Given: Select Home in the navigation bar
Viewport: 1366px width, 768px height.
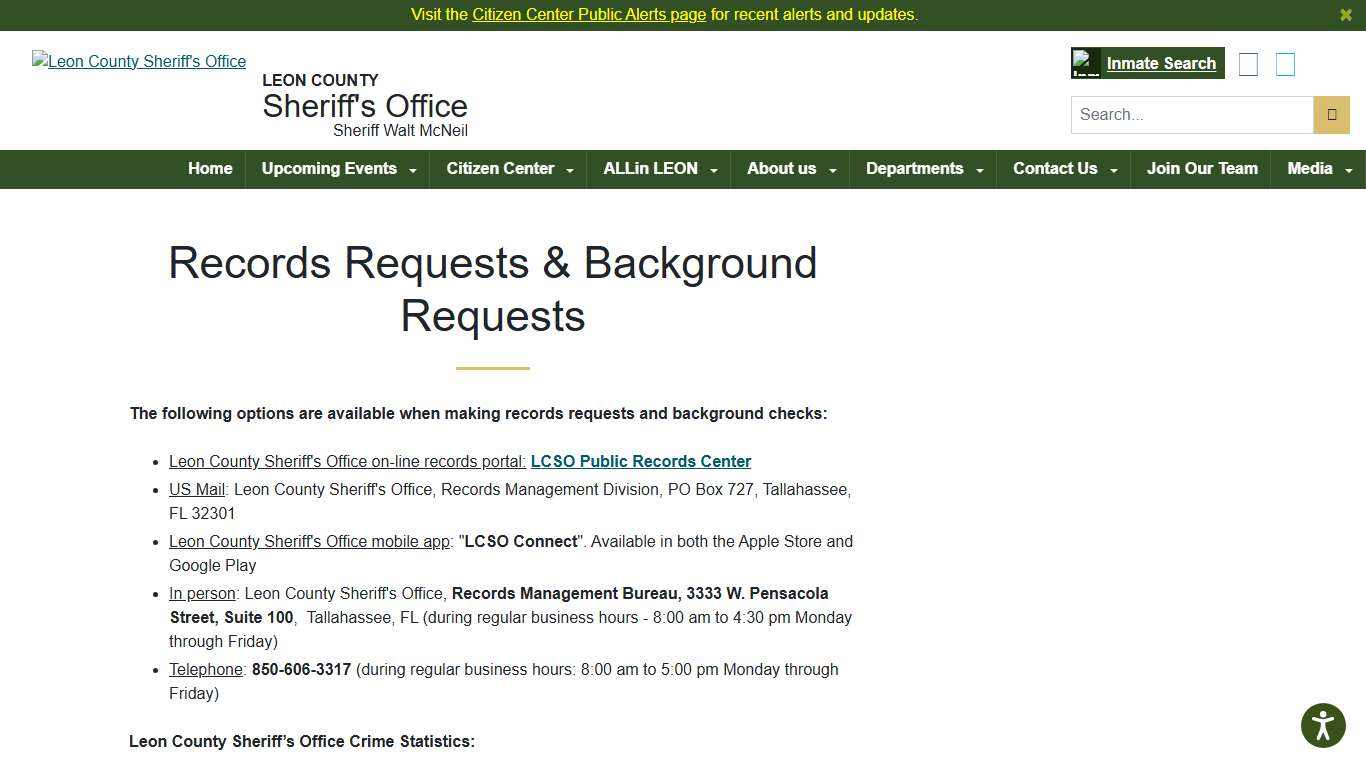Looking at the screenshot, I should tap(209, 169).
